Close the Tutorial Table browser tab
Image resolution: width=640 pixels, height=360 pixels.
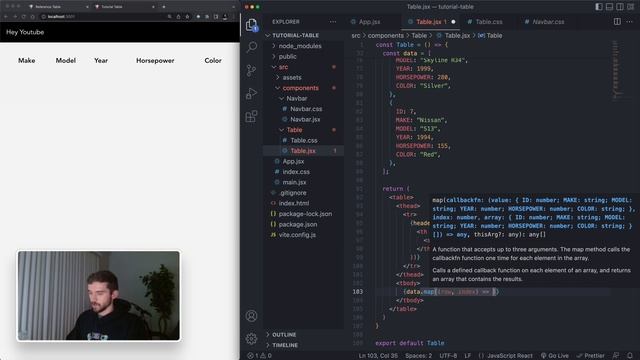pyautogui.click(x=153, y=7)
